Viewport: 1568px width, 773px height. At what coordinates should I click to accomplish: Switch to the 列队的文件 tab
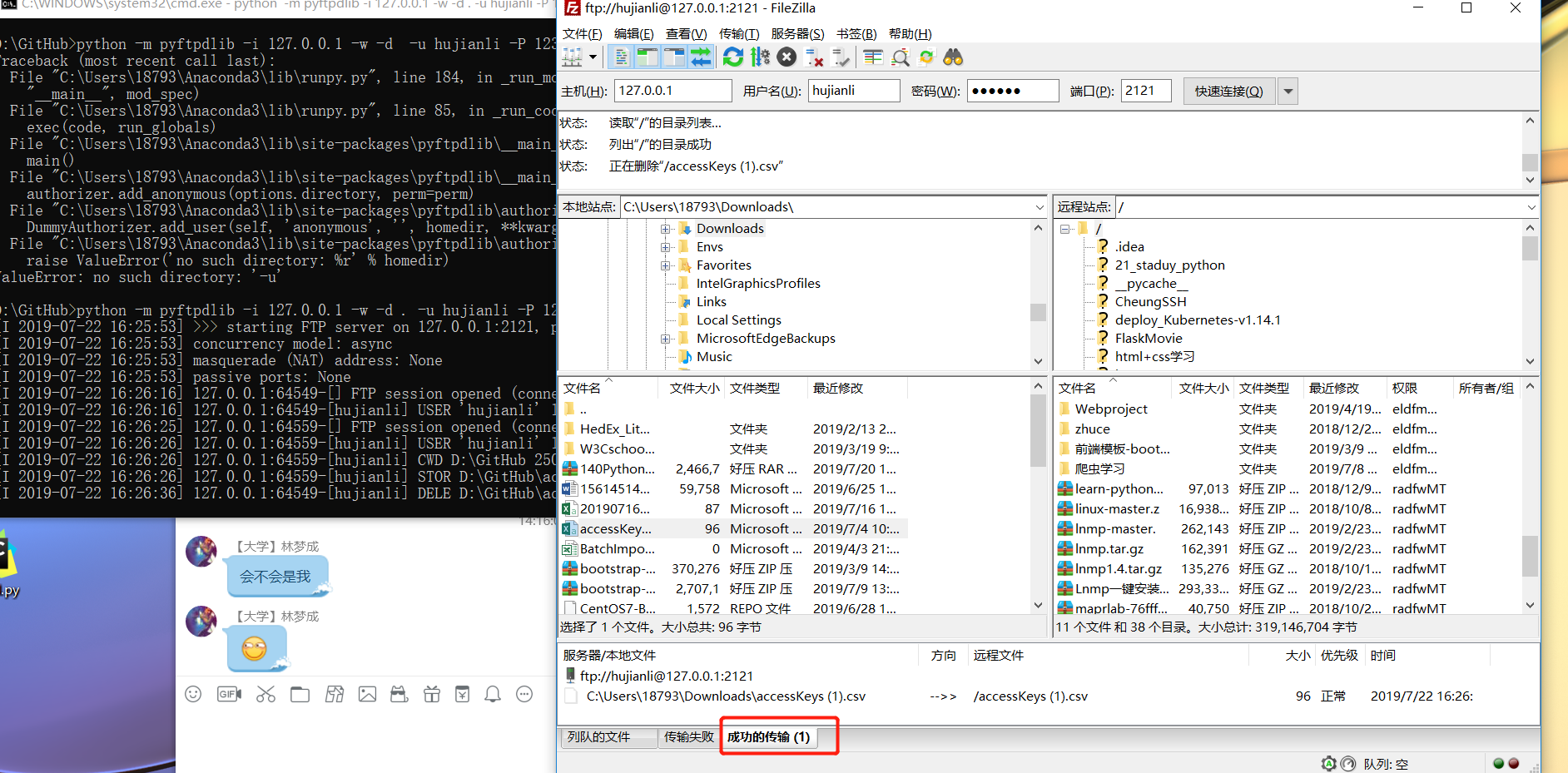pos(608,737)
